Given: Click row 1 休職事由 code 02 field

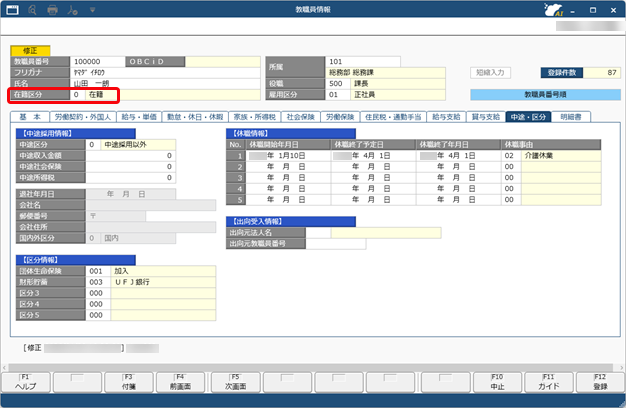Looking at the screenshot, I should pyautogui.click(x=511, y=156).
